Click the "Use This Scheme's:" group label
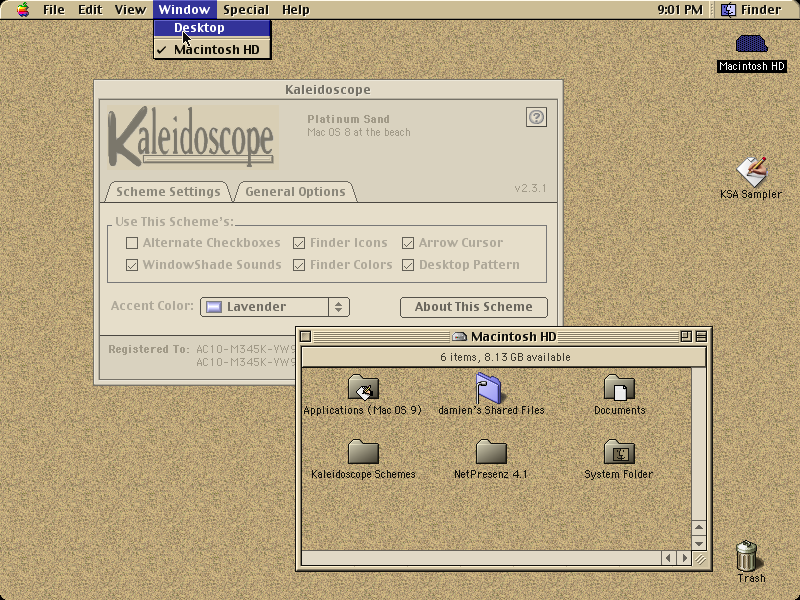This screenshot has width=800, height=600. (x=174, y=222)
